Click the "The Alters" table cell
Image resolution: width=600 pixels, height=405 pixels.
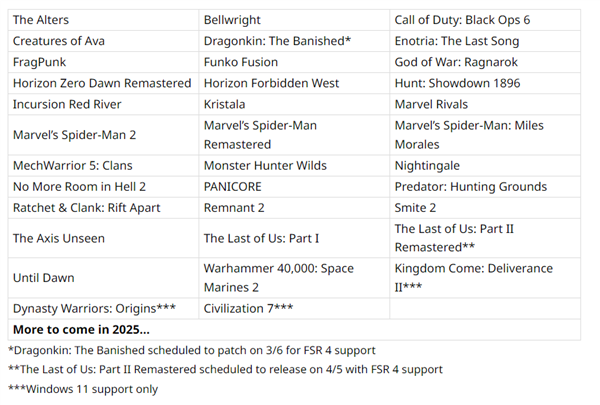(41, 20)
